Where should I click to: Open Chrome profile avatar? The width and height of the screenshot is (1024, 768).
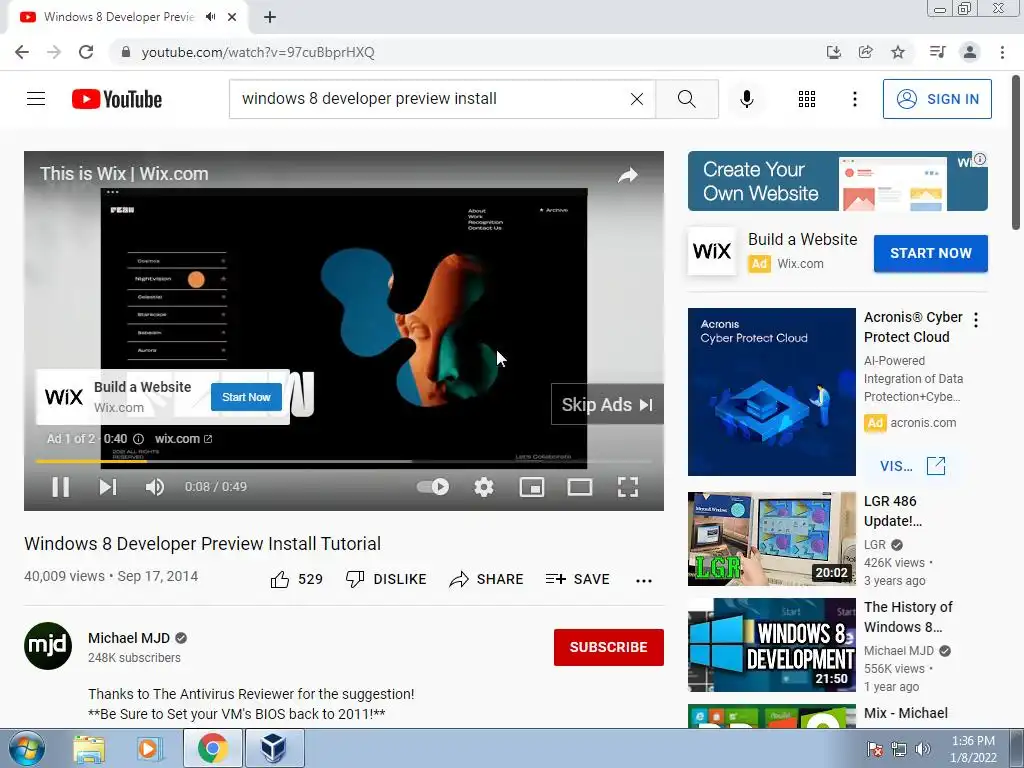pos(970,52)
